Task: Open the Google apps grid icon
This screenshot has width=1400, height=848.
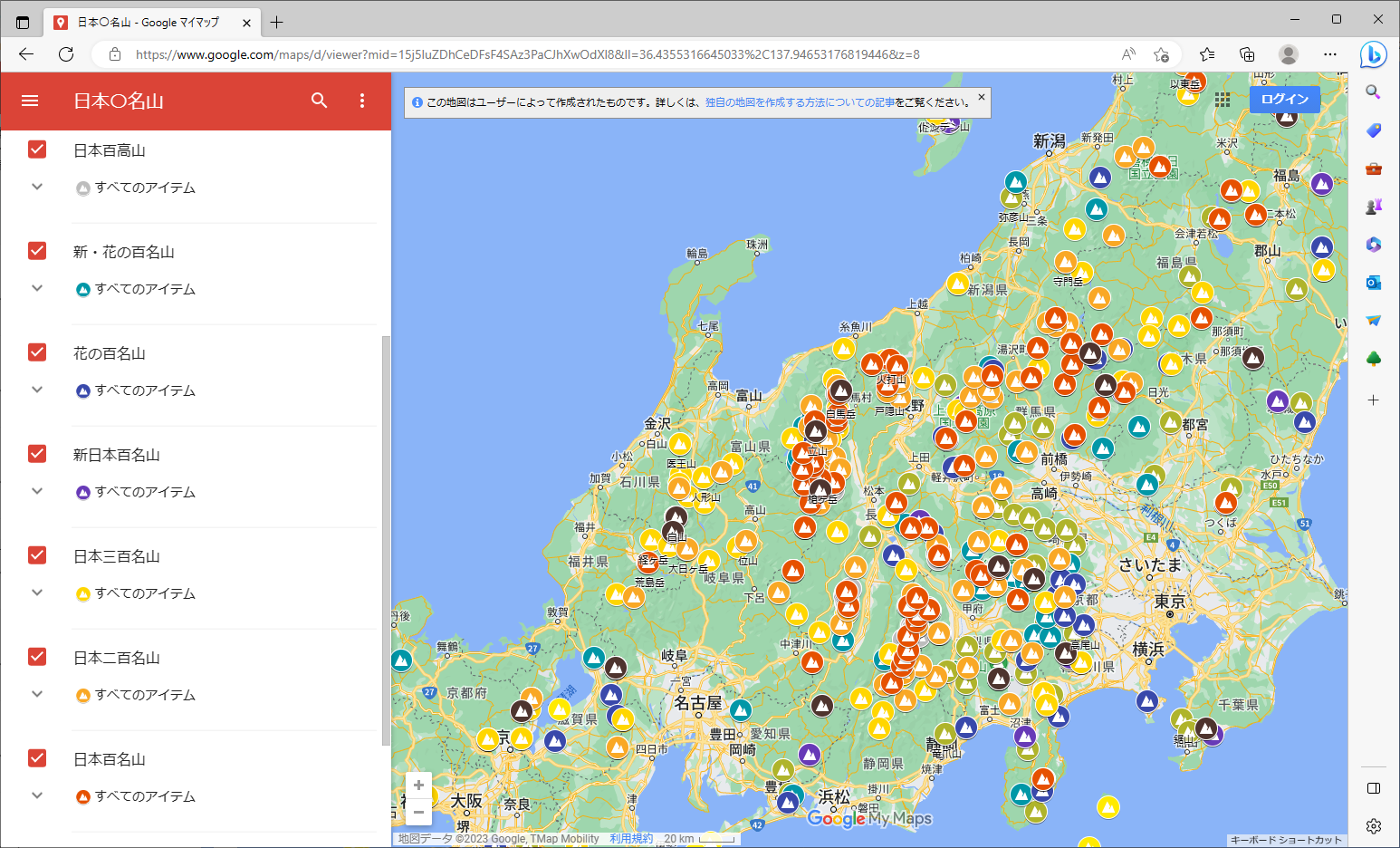Action: click(x=1223, y=100)
